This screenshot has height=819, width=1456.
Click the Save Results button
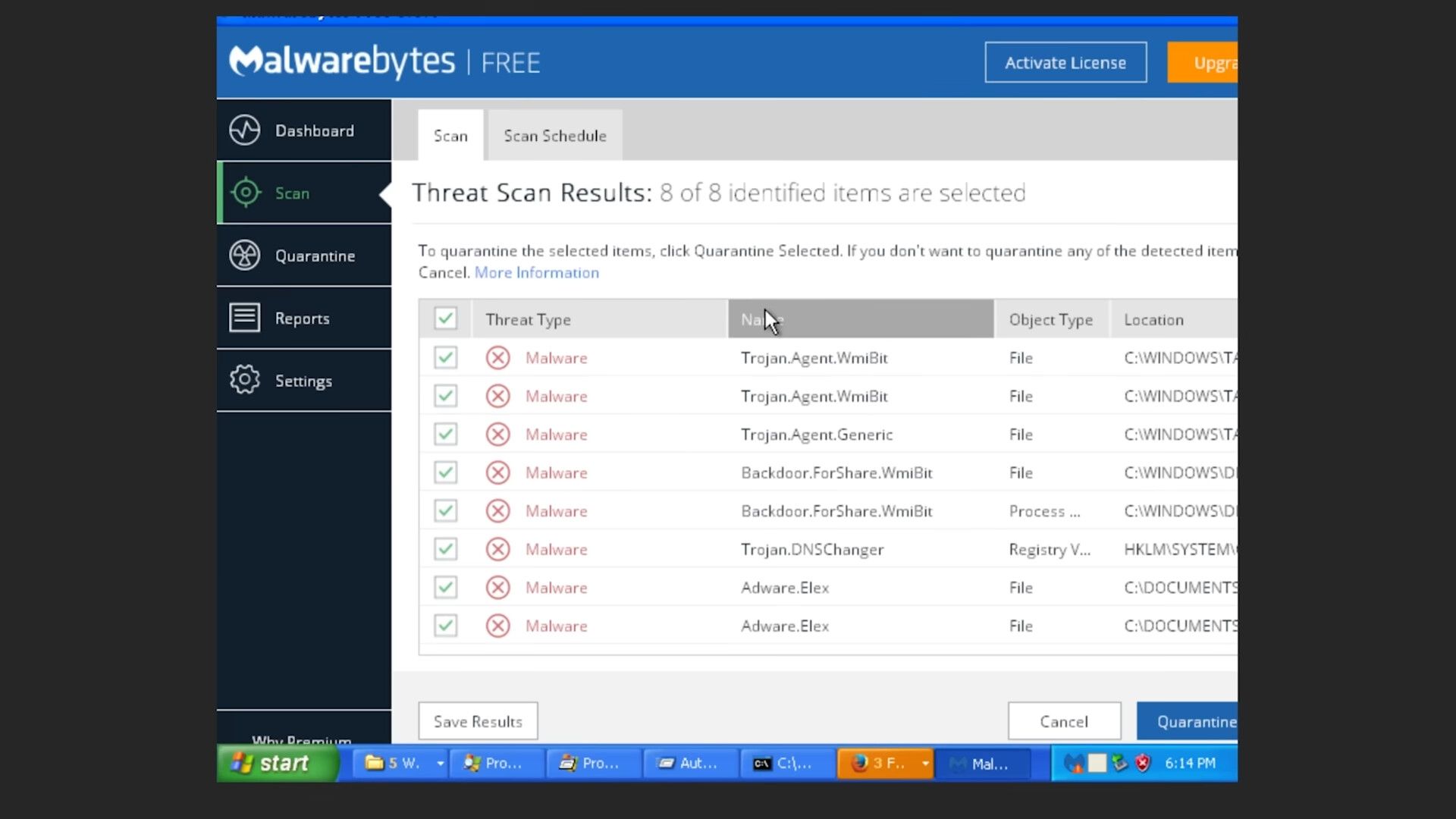tap(478, 721)
